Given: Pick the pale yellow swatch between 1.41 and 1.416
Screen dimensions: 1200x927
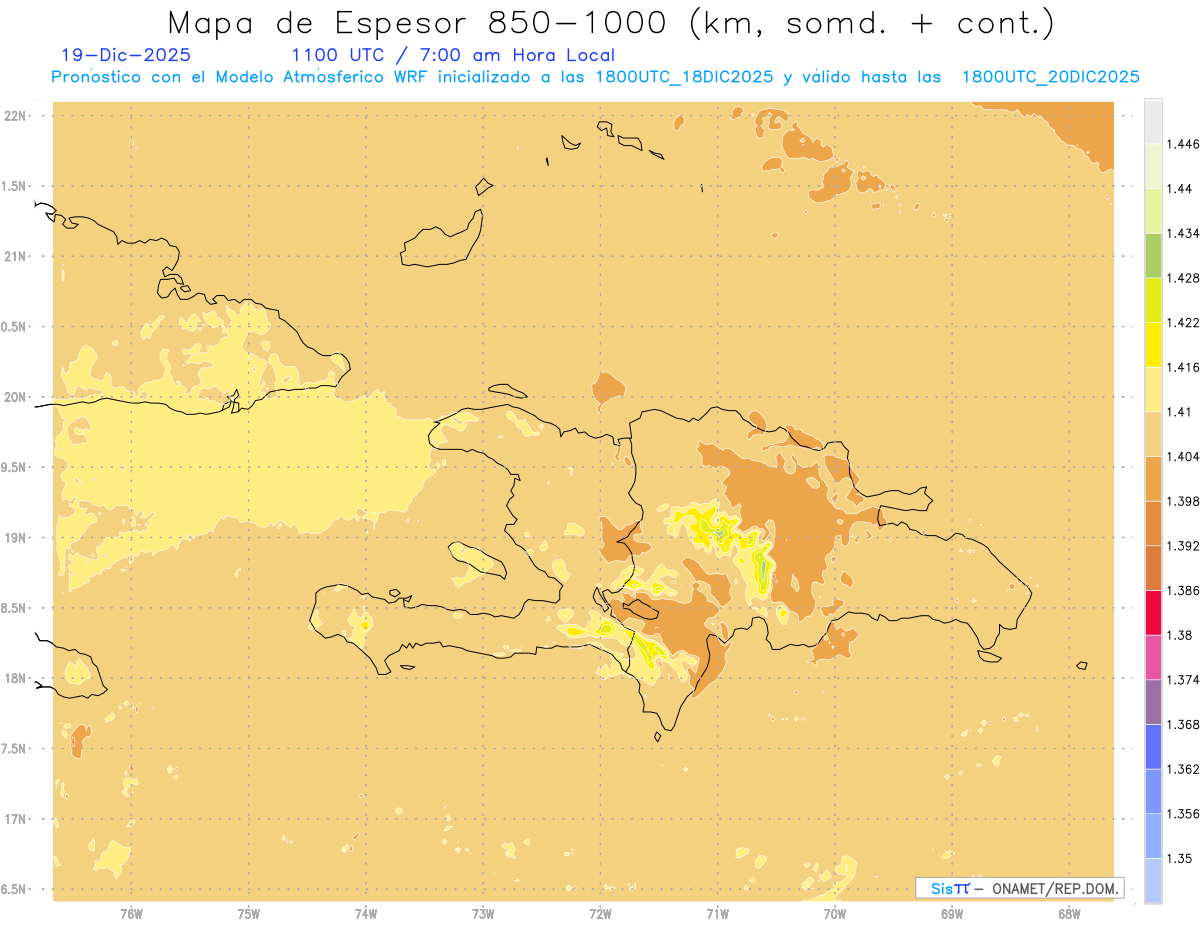Looking at the screenshot, I should point(1153,389).
